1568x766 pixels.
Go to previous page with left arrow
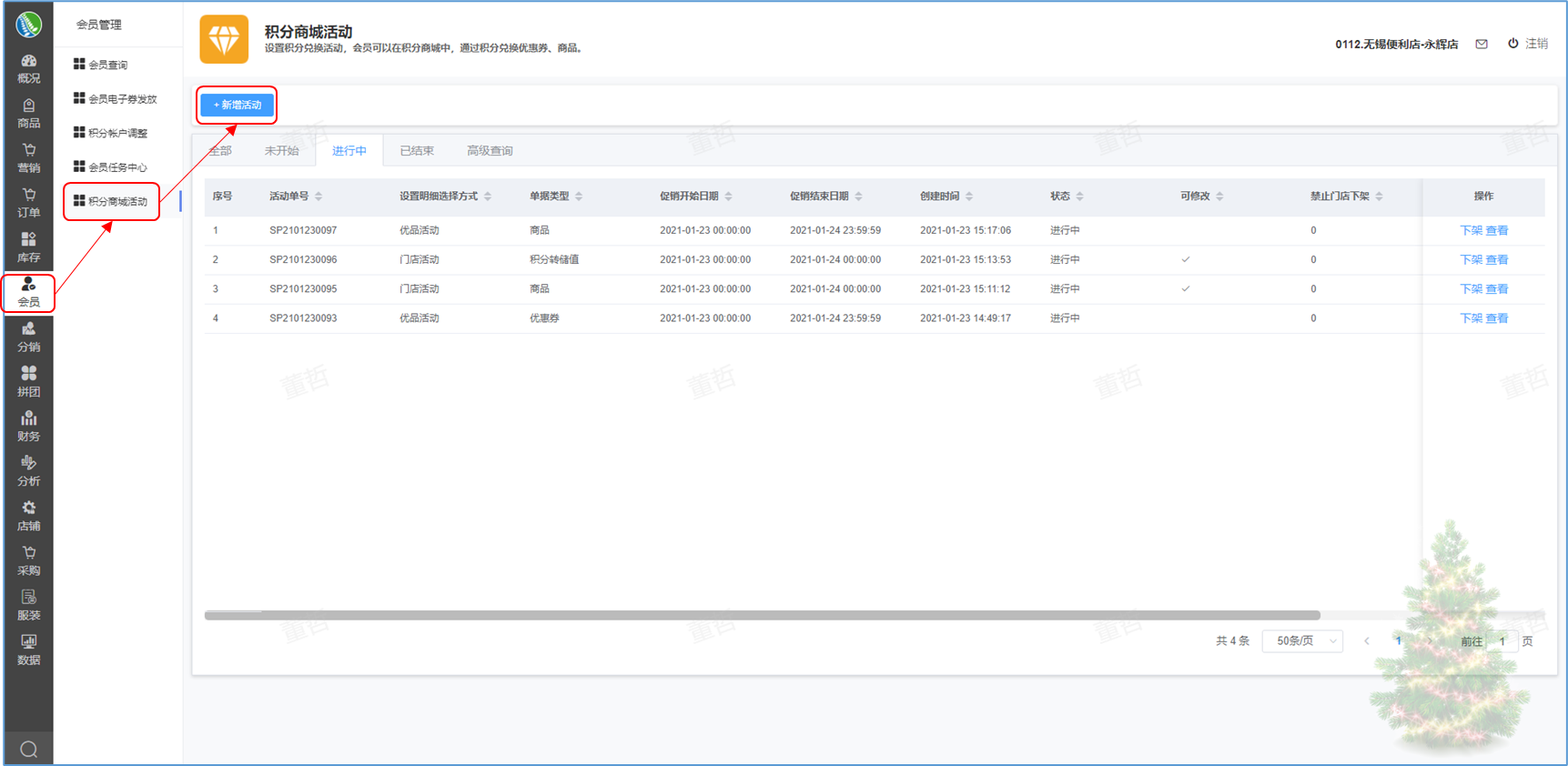1367,641
